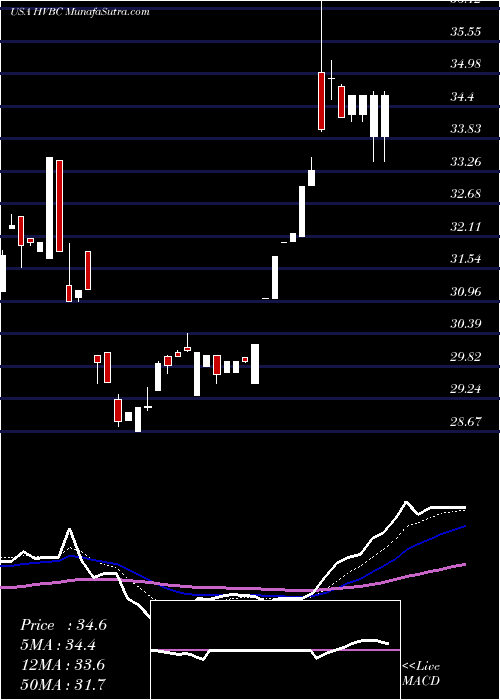The width and height of the screenshot is (500, 700).
Task: Click the 30.39 price axis label
Action: tap(466, 324)
